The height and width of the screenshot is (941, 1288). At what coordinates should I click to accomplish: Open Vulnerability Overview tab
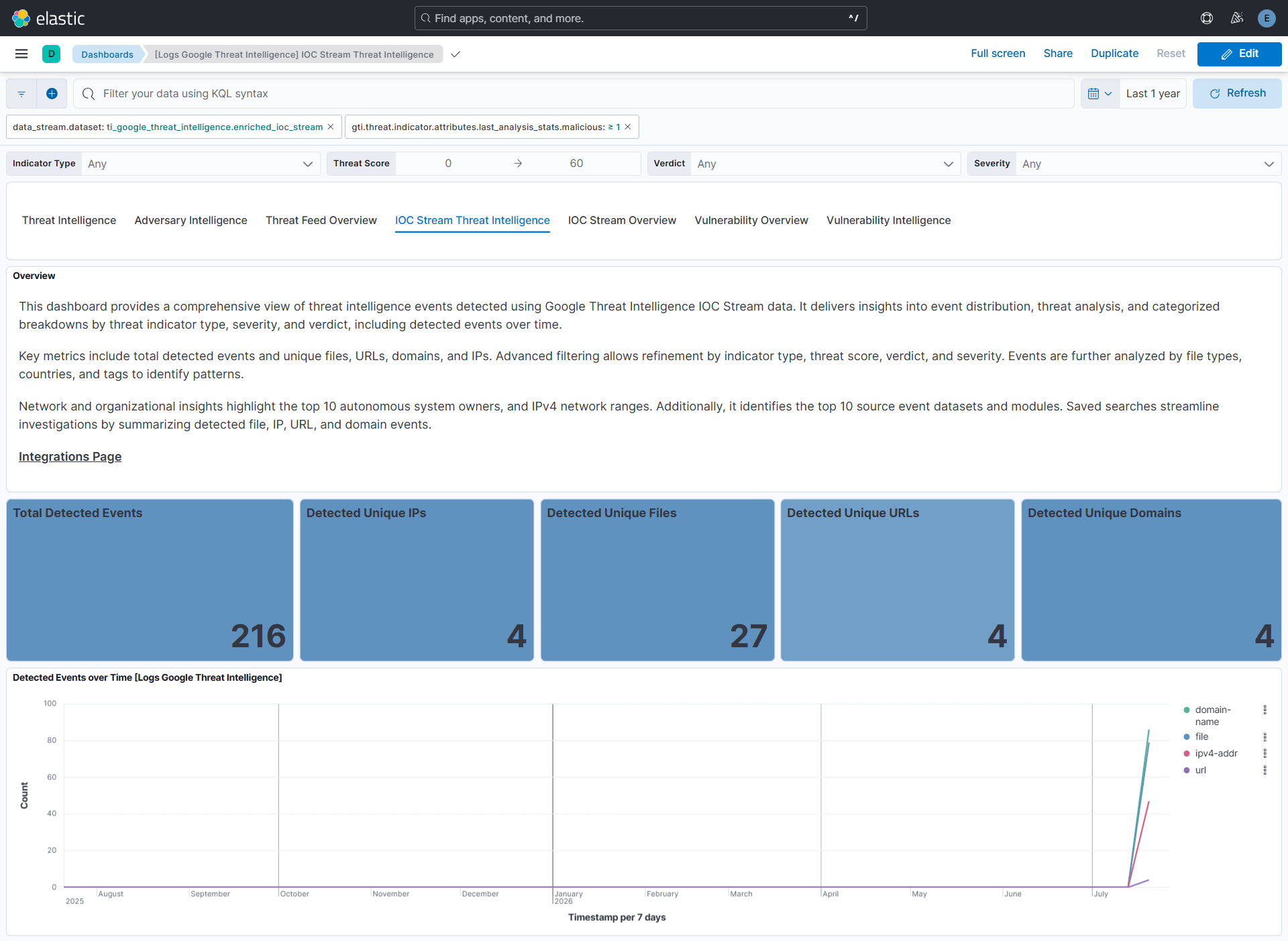(x=751, y=220)
